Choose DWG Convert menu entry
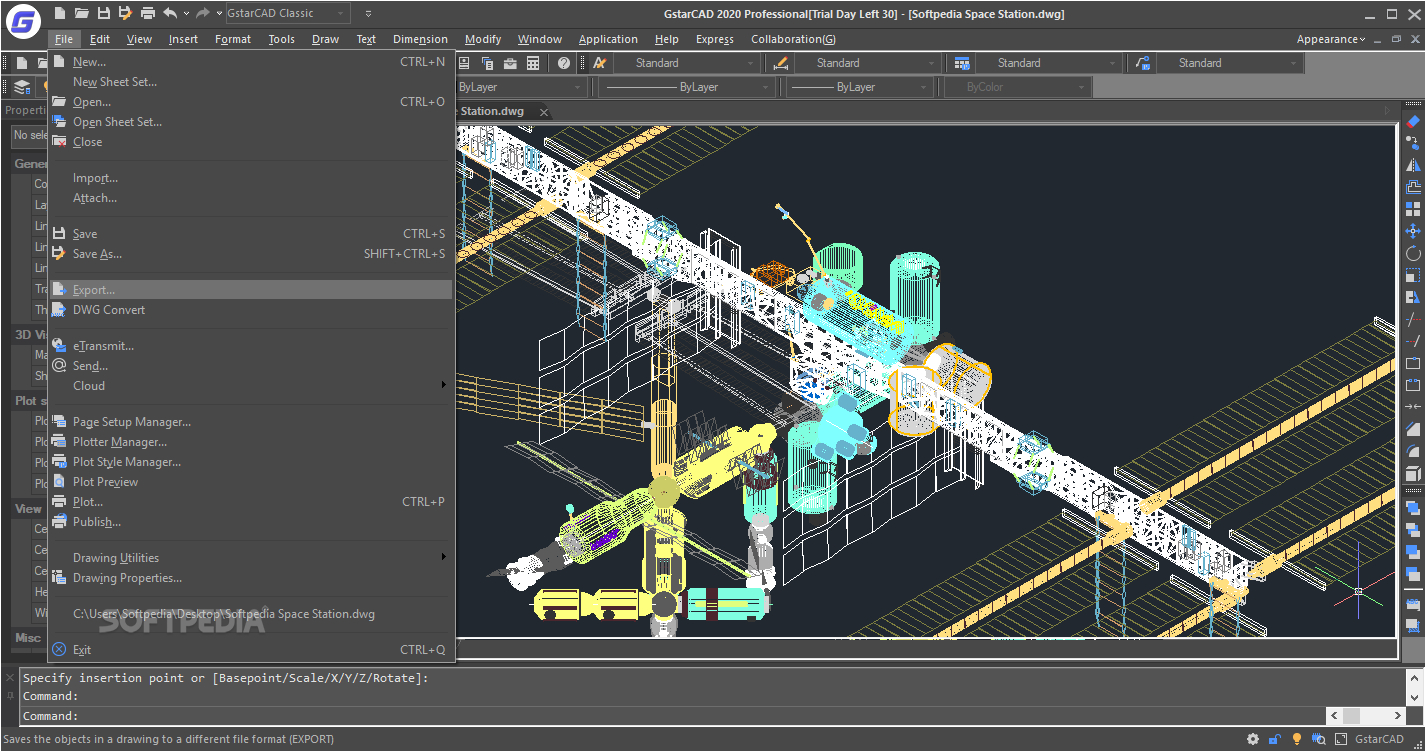The height and width of the screenshot is (752, 1426). 252,310
